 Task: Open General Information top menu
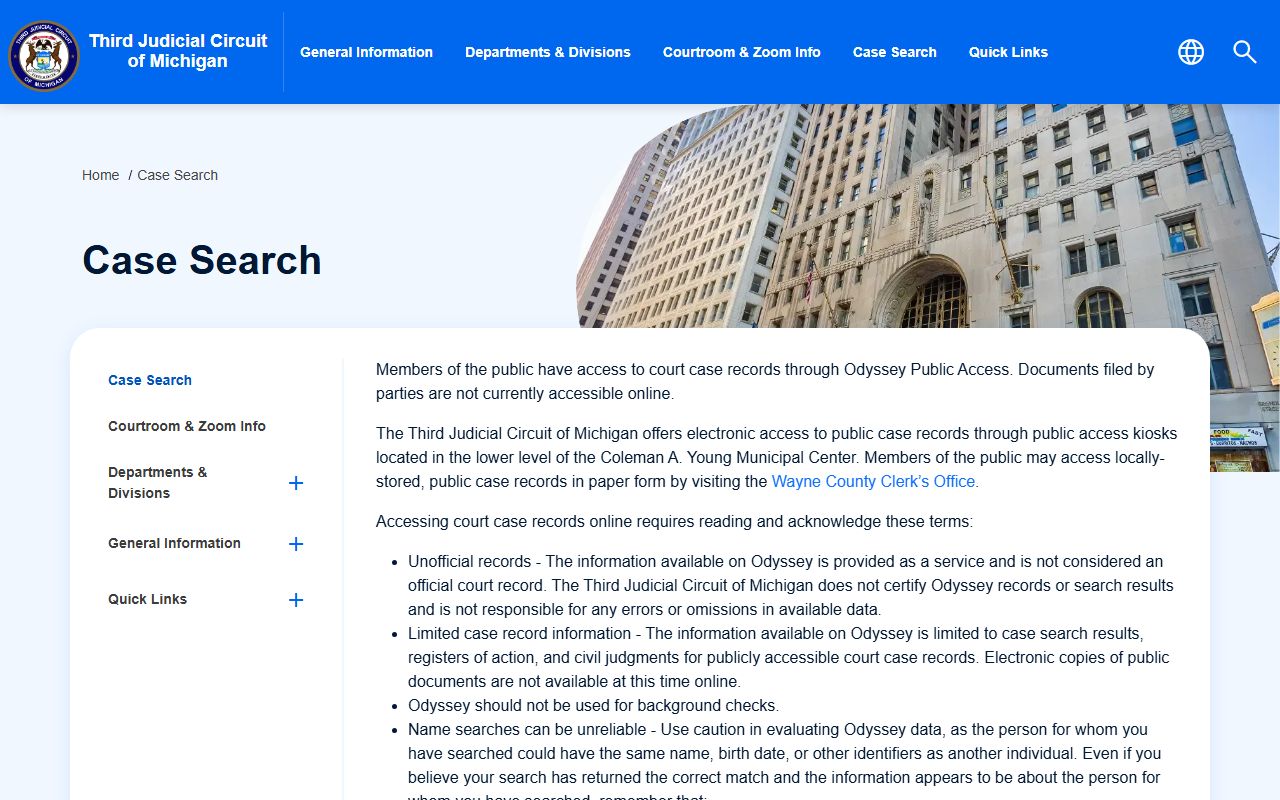point(366,52)
